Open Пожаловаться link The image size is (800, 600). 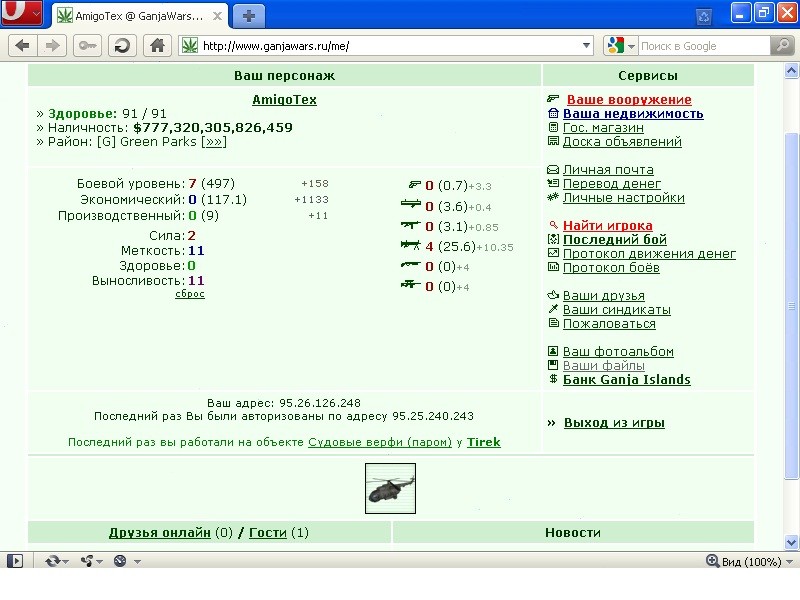pyautogui.click(x=609, y=323)
